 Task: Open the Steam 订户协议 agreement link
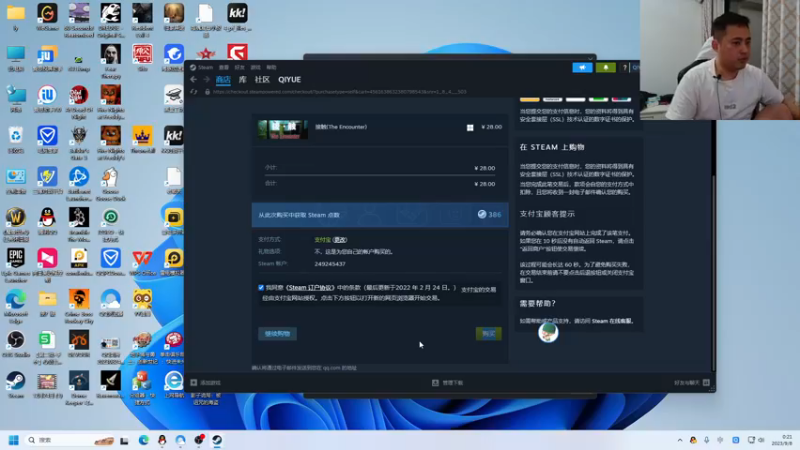click(311, 288)
